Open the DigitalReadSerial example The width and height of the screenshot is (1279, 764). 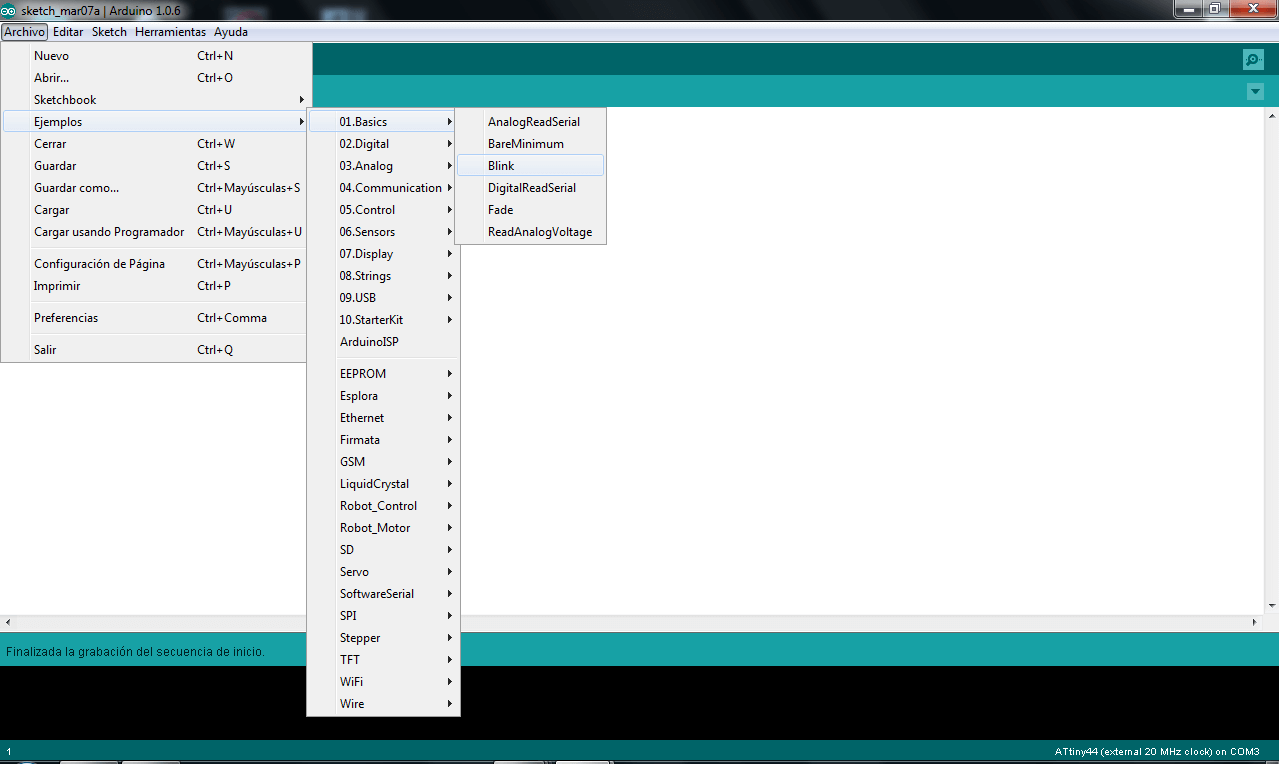(x=530, y=188)
